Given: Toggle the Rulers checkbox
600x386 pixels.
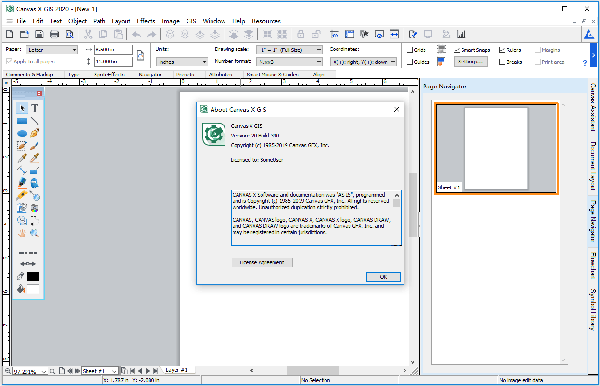Looking at the screenshot, I should [x=502, y=50].
